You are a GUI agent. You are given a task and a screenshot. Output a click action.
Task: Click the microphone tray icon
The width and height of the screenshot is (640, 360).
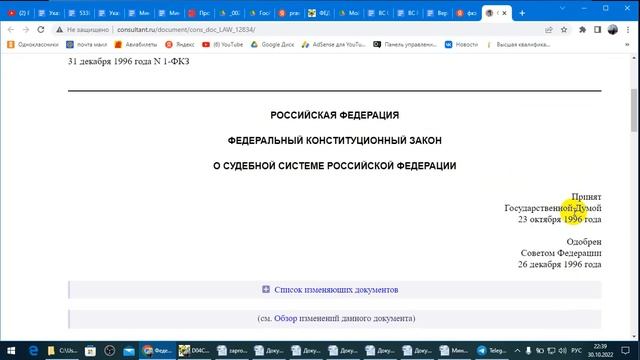(529, 351)
